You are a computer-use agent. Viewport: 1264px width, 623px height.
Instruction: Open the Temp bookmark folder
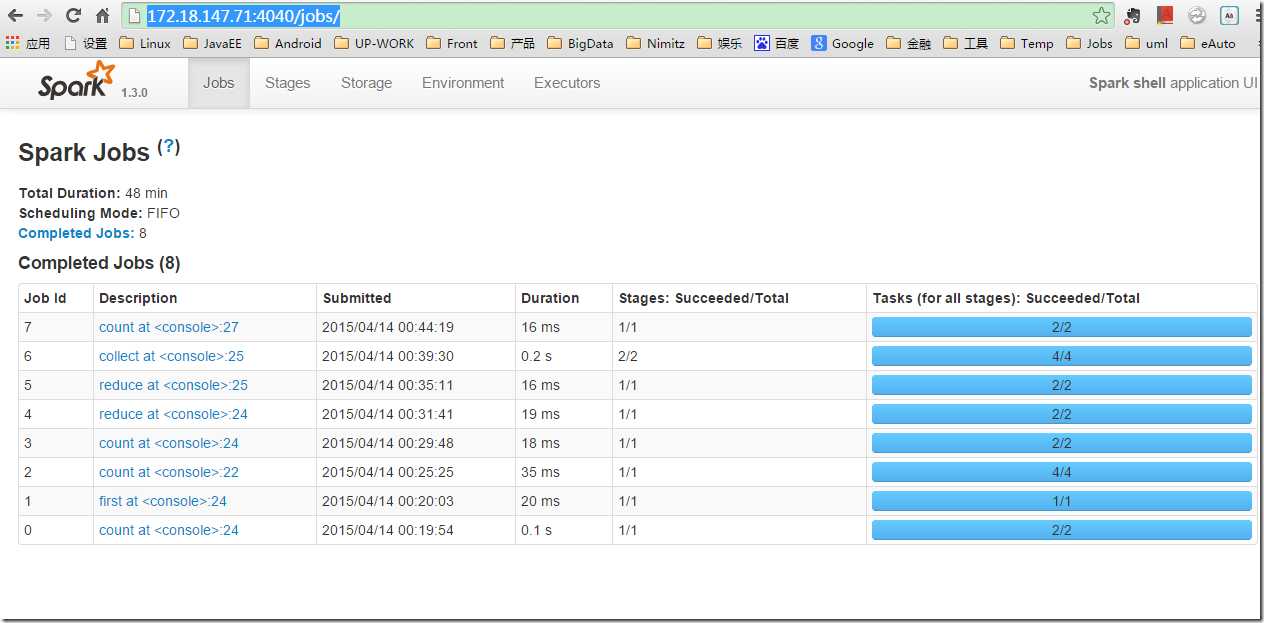coord(1027,43)
